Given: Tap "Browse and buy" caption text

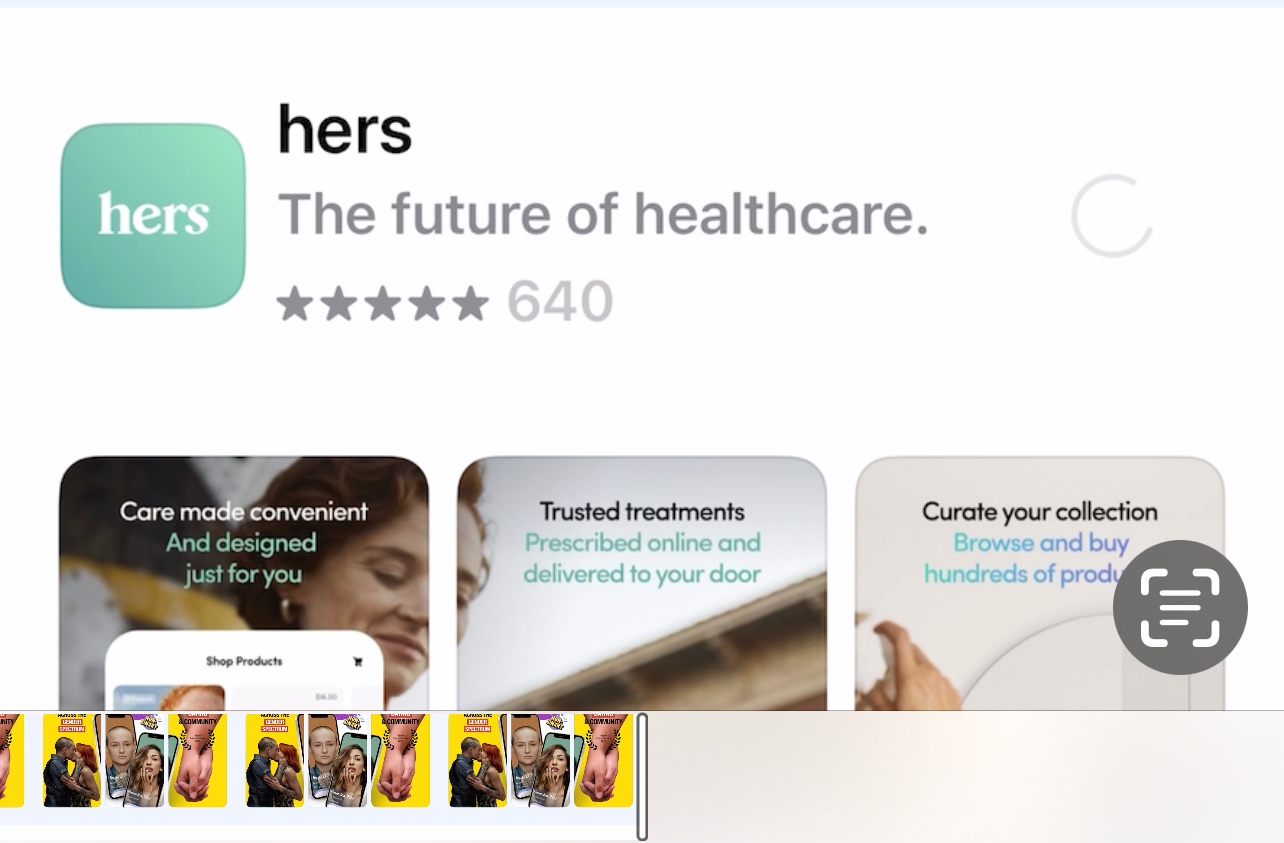Looking at the screenshot, I should 1040,543.
